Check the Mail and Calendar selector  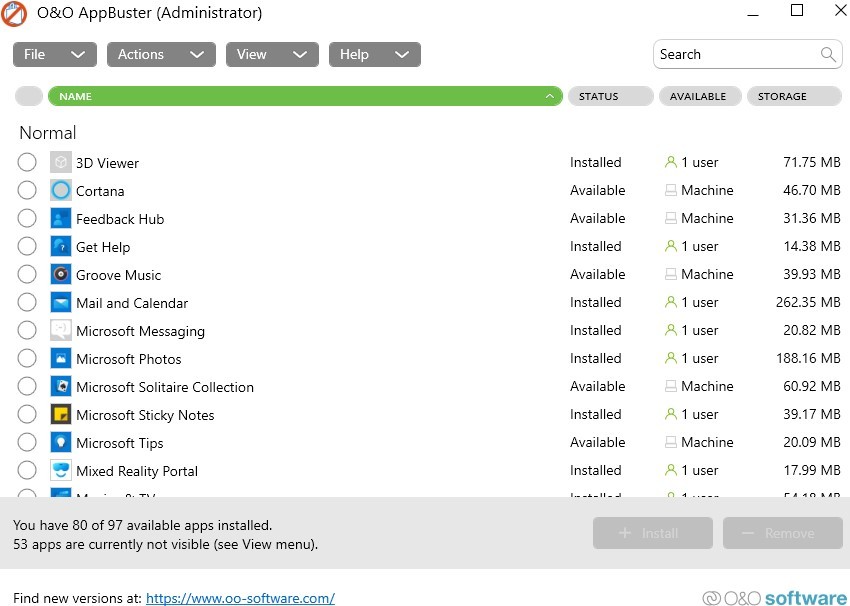coord(27,302)
